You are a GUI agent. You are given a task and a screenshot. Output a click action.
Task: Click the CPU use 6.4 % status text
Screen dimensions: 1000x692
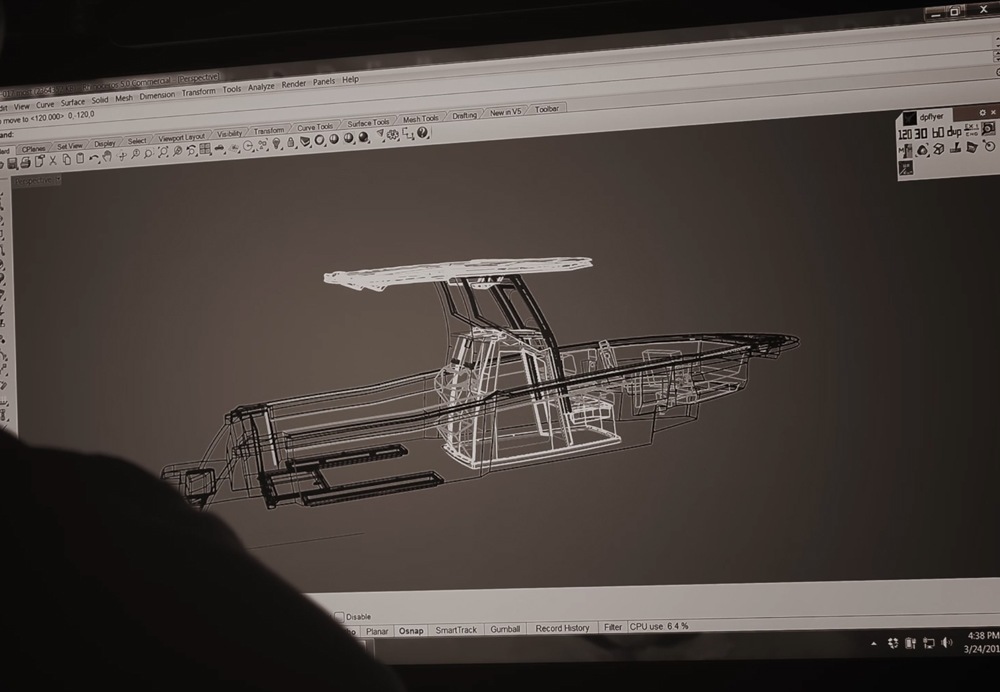[x=659, y=626]
